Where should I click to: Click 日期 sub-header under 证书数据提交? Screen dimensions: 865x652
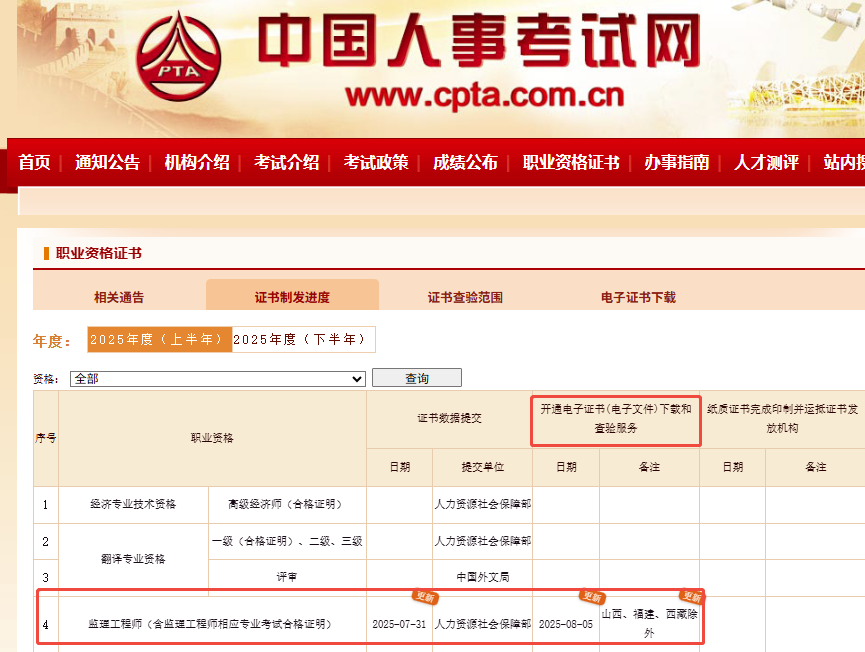pyautogui.click(x=400, y=467)
